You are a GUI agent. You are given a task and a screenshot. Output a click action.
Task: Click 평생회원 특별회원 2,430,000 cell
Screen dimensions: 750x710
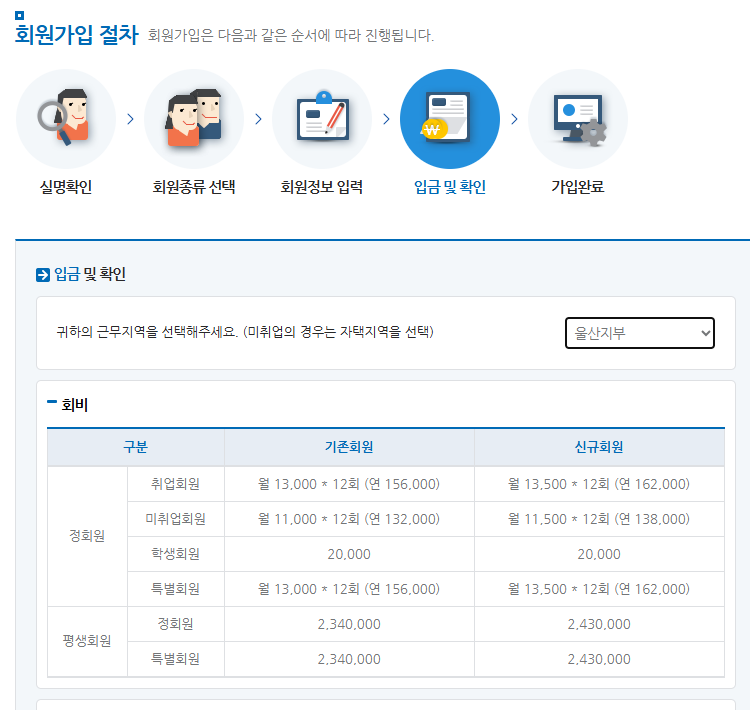[599, 659]
